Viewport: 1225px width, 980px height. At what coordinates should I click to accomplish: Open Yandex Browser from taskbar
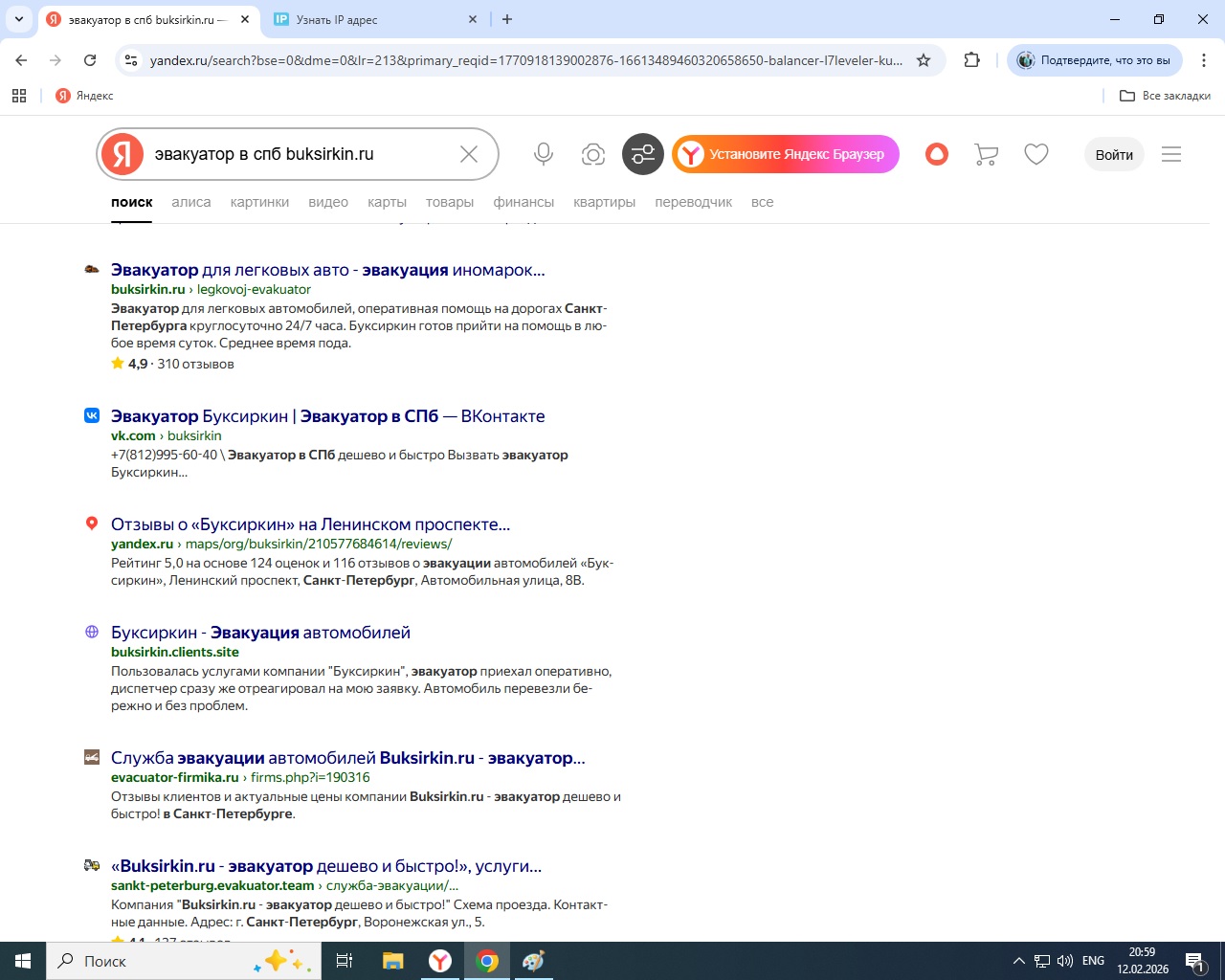click(439, 961)
